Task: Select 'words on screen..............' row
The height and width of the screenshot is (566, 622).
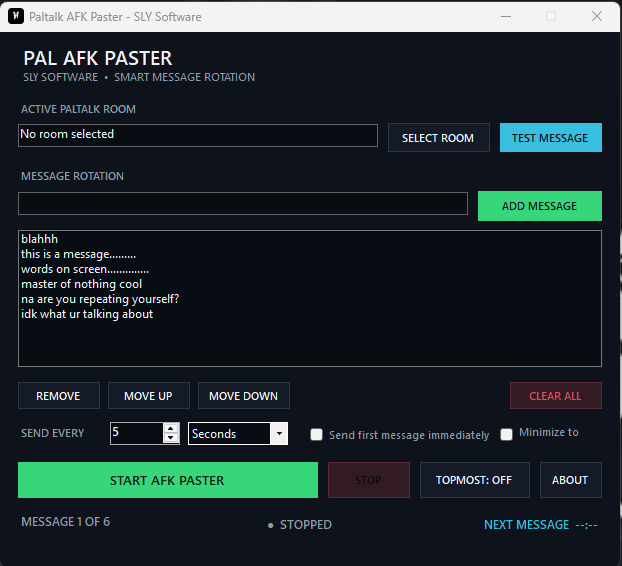Action: [310, 269]
